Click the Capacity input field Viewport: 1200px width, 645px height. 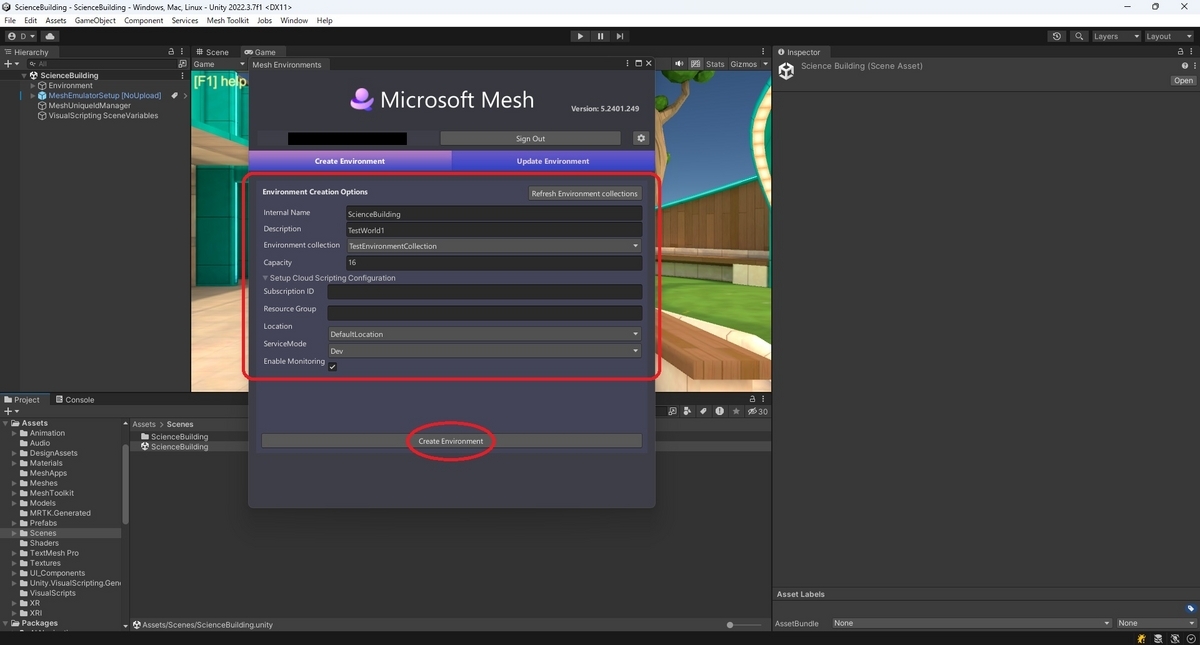pyautogui.click(x=494, y=263)
